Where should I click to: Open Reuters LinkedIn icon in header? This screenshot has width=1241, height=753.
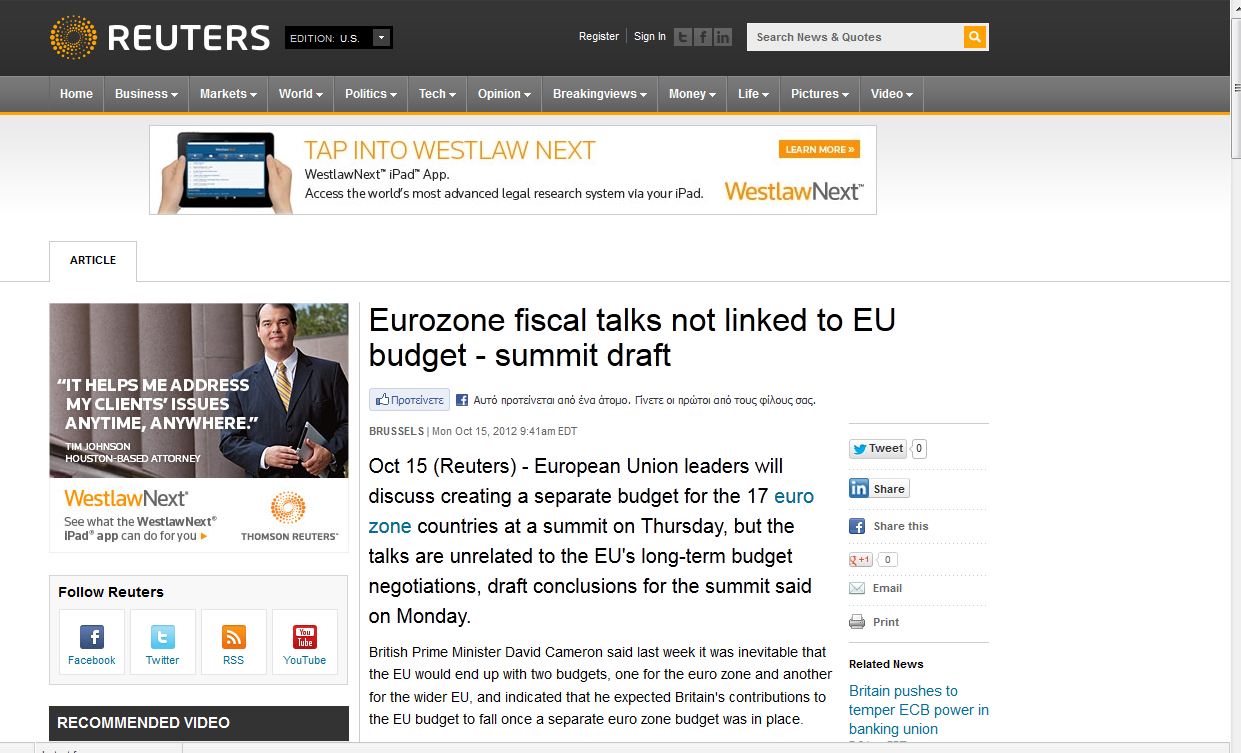(x=723, y=37)
